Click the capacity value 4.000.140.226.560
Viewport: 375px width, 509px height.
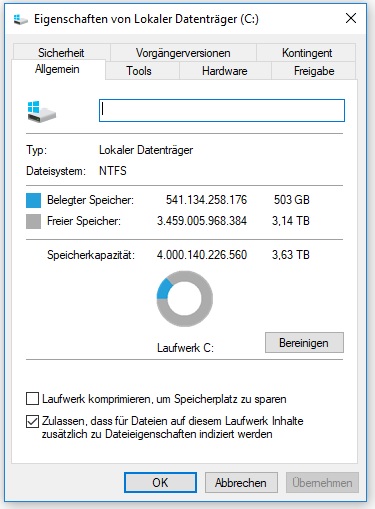(202, 255)
